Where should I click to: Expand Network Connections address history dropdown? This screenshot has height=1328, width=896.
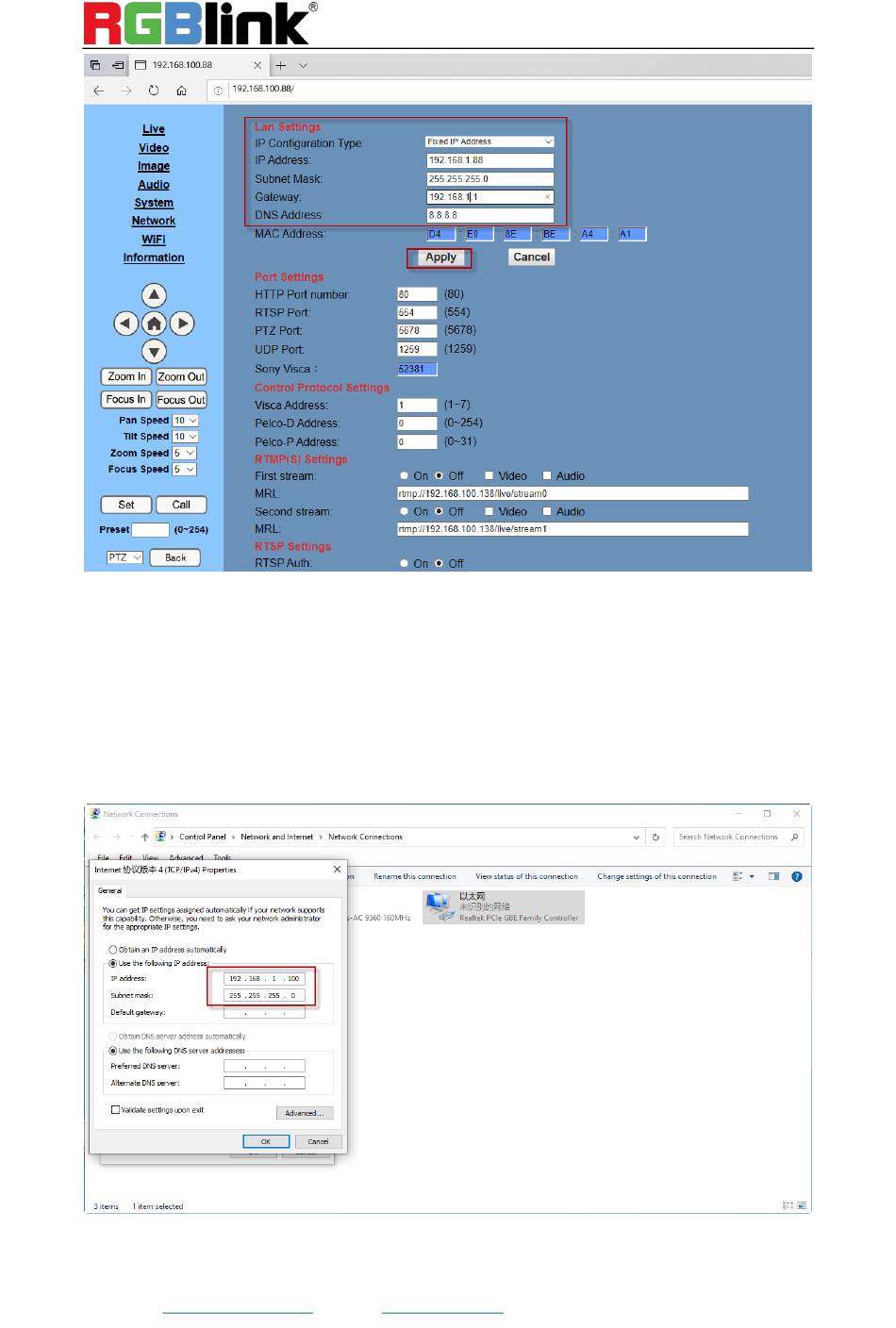(x=637, y=837)
